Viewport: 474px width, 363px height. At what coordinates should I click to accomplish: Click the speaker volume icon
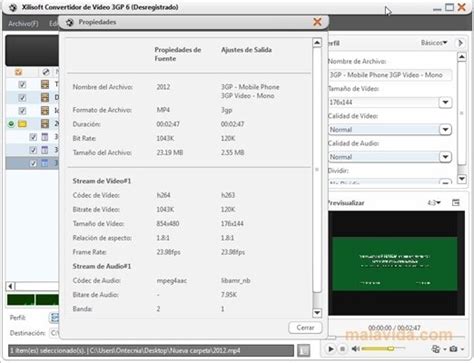[355, 349]
